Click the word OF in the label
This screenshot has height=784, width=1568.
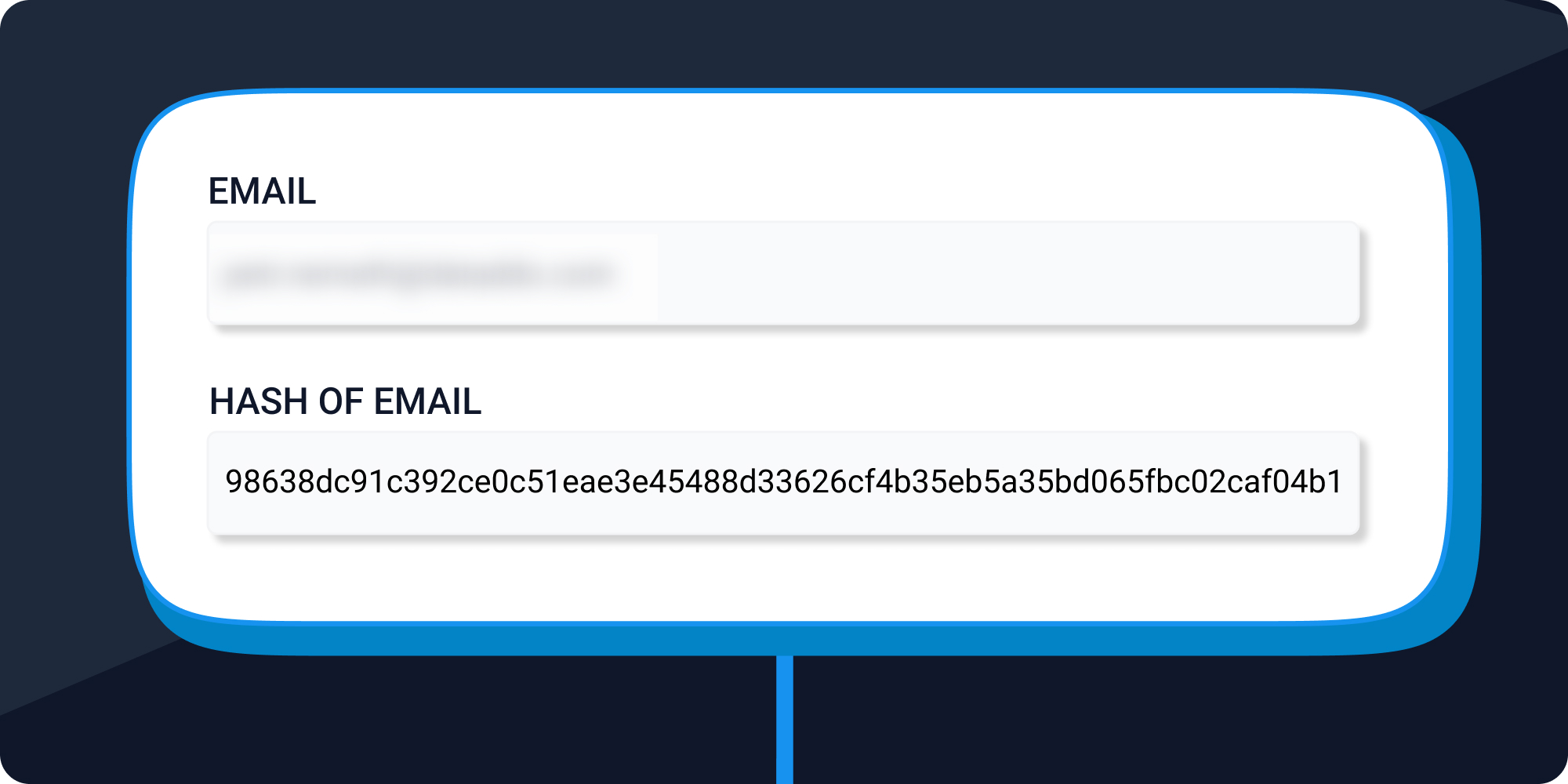coord(340,401)
